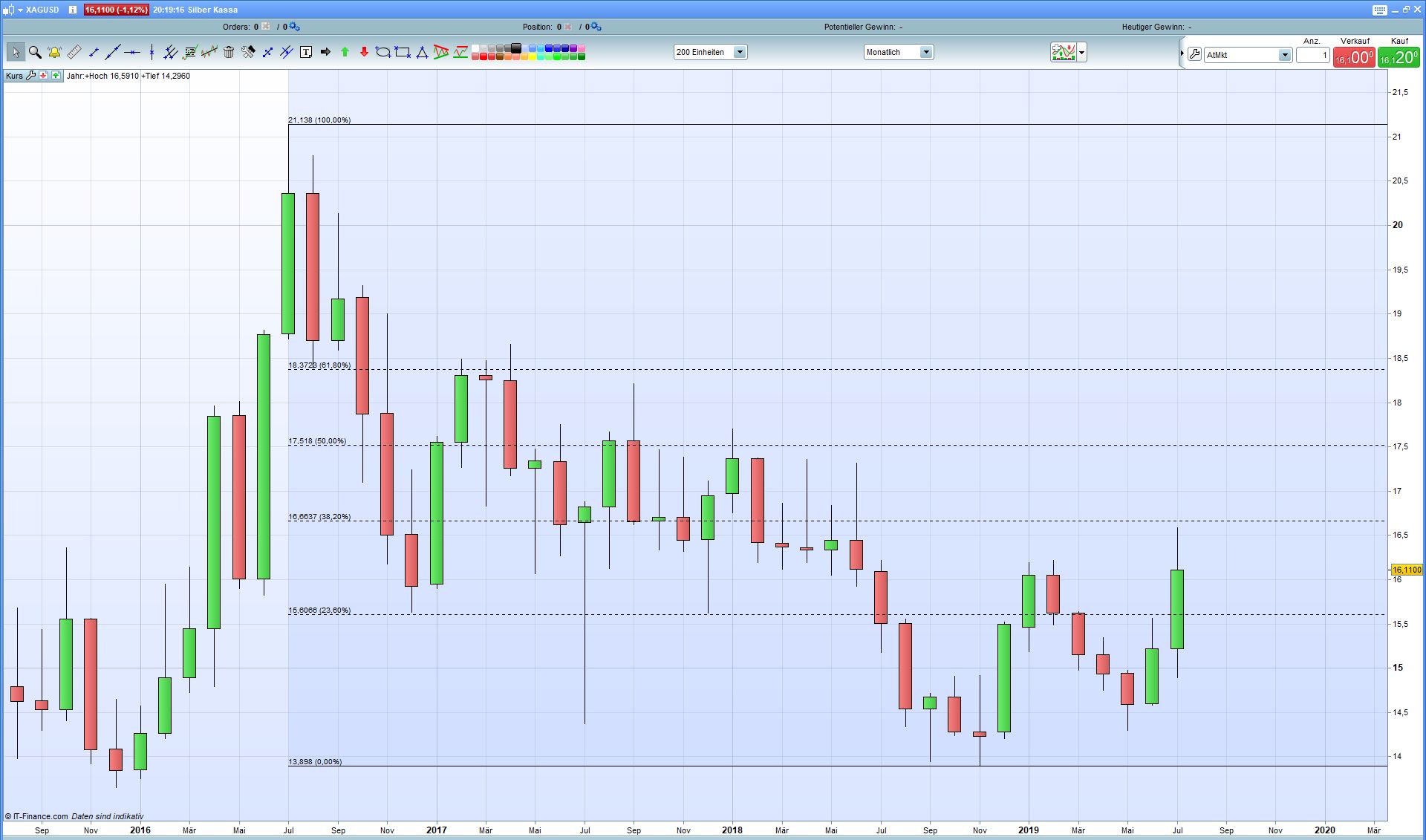Viewport: 1426px width, 840px height.
Task: Toggle the red down-arrow button beside Kurs
Action: click(44, 76)
